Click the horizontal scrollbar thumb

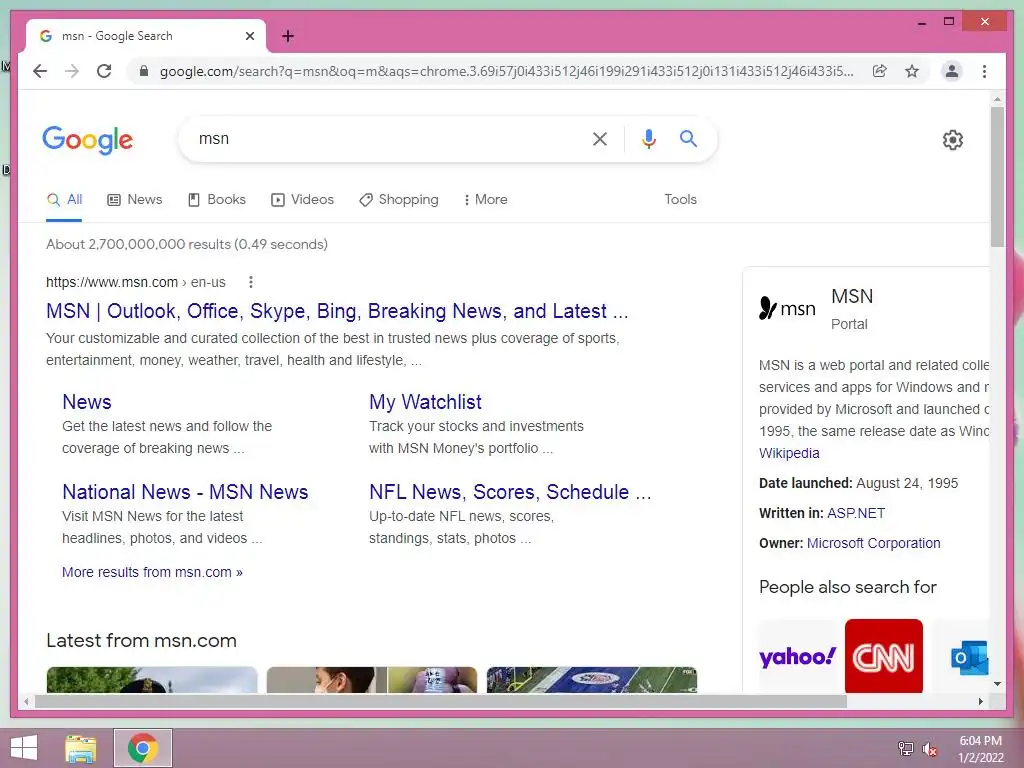click(441, 701)
